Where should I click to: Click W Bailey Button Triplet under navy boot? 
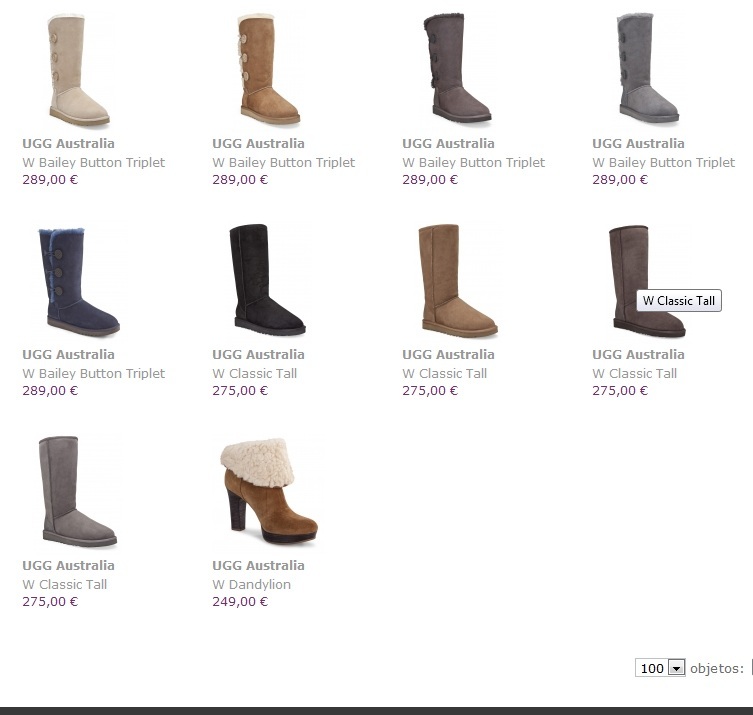tap(93, 373)
